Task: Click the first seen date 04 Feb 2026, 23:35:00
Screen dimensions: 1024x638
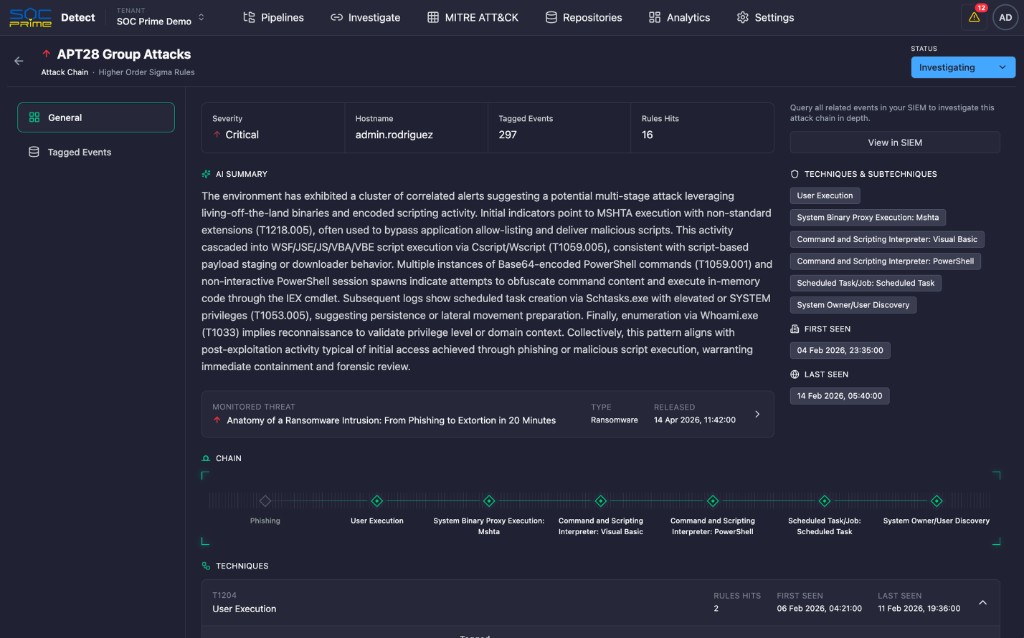Action: point(840,351)
